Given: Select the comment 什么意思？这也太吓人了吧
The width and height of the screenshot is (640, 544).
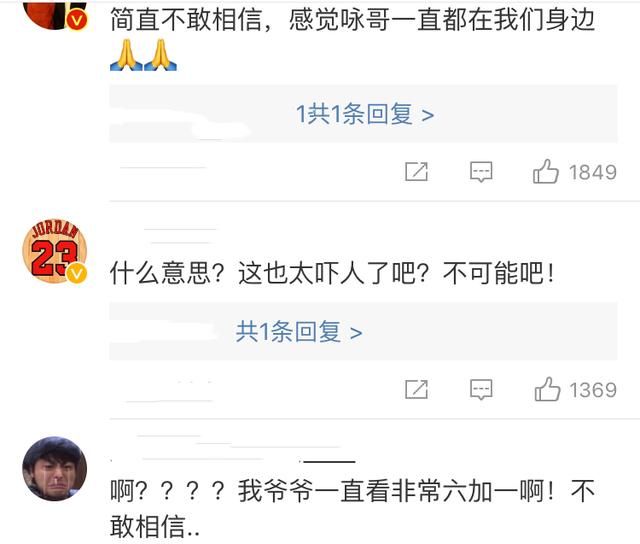Looking at the screenshot, I should (x=332, y=273).
